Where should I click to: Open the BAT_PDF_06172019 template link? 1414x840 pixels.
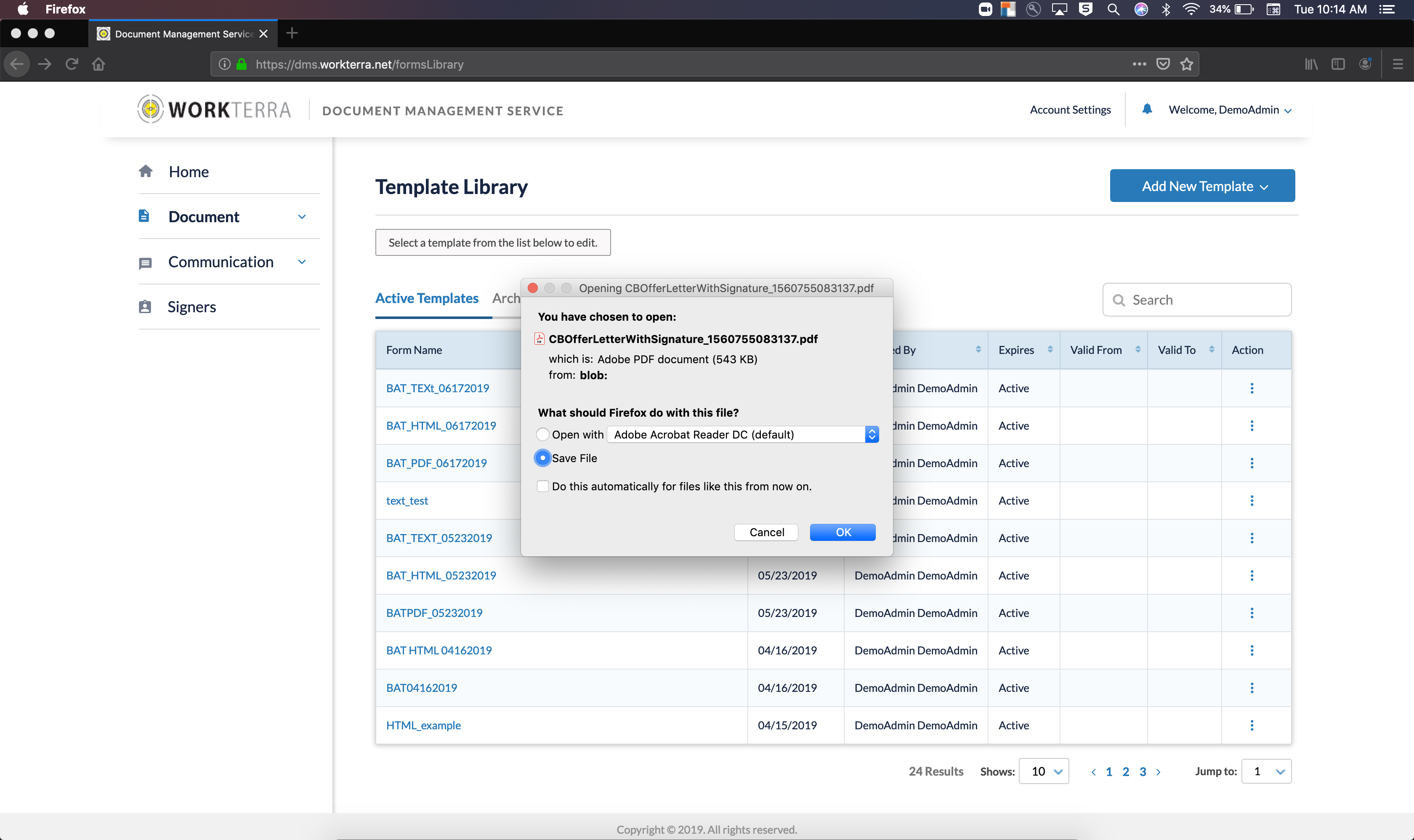click(436, 463)
